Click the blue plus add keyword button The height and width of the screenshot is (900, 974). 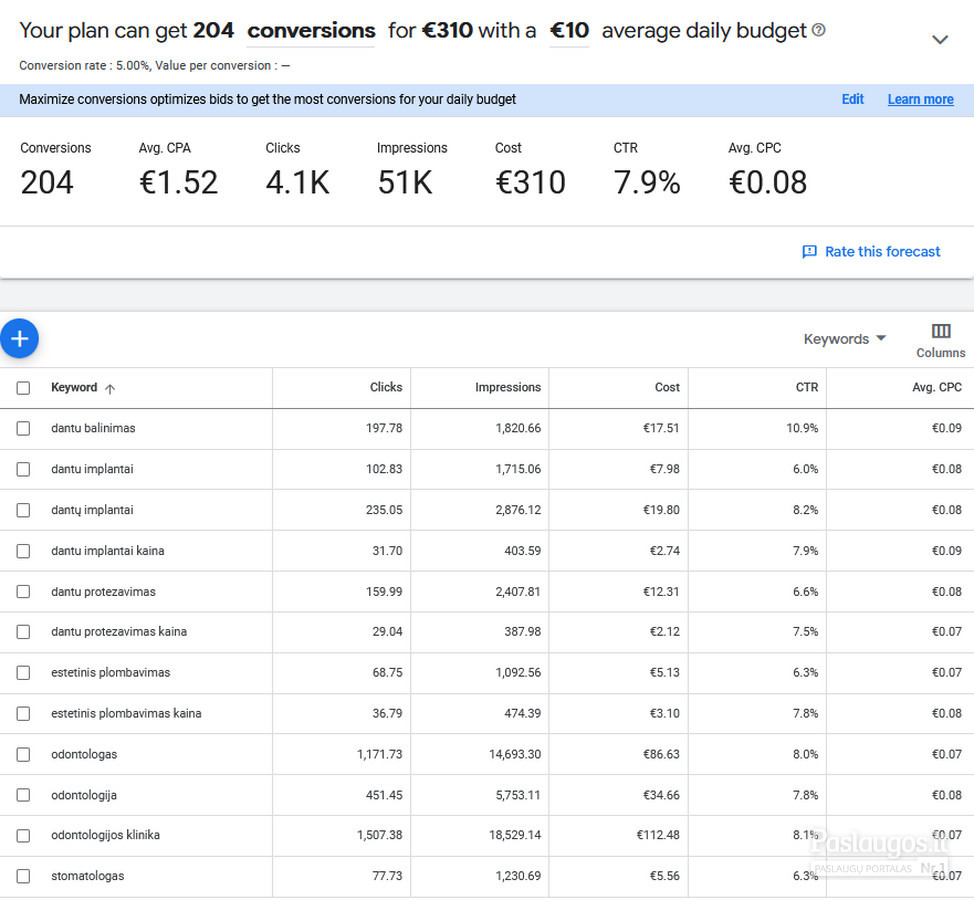point(19,339)
